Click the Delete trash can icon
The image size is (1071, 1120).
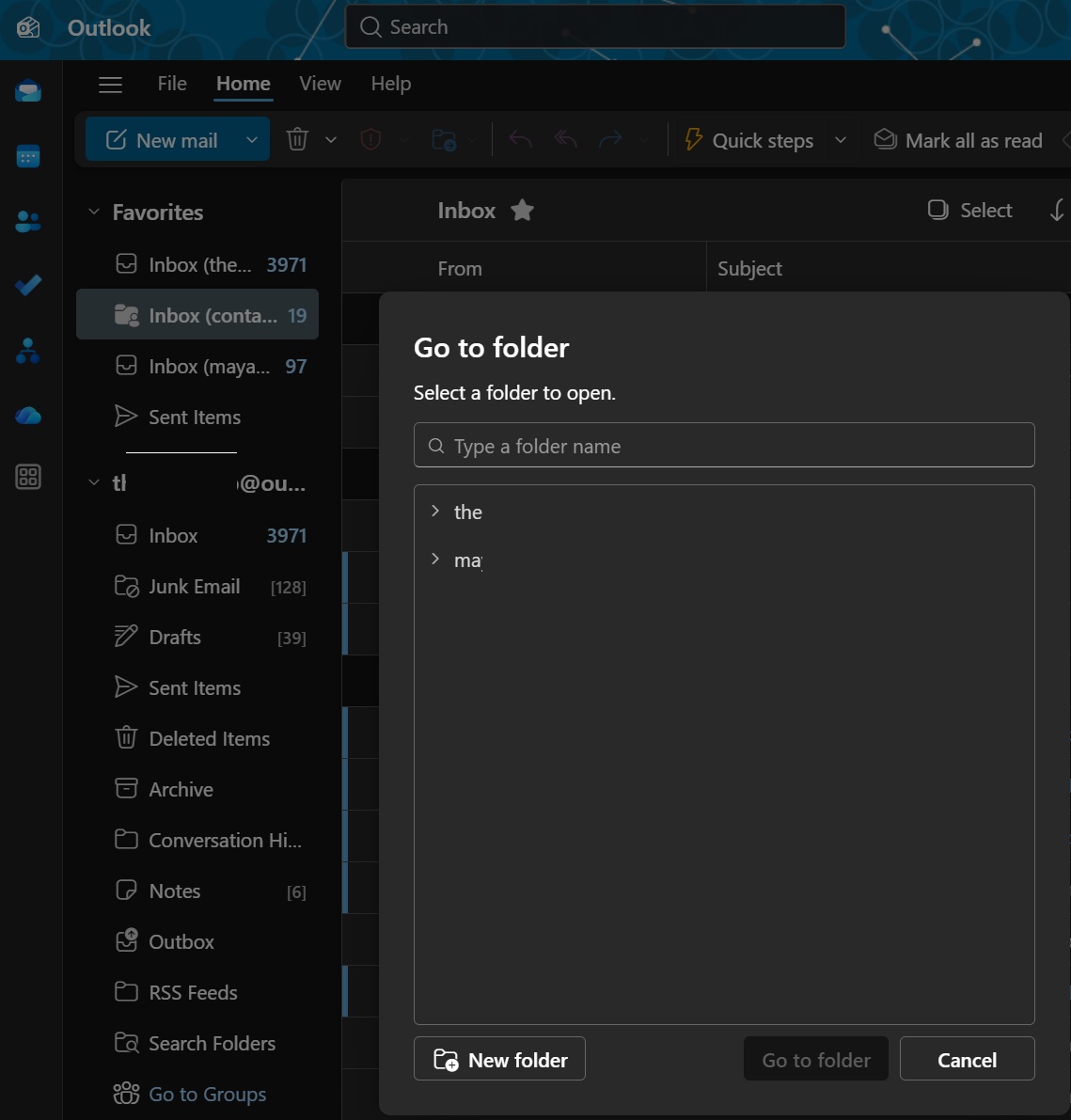click(x=297, y=139)
